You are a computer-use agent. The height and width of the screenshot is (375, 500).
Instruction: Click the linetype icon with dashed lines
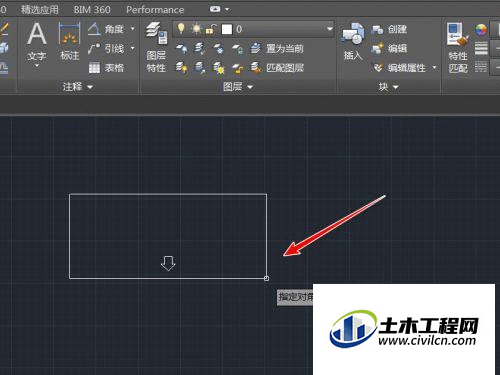coord(481,68)
